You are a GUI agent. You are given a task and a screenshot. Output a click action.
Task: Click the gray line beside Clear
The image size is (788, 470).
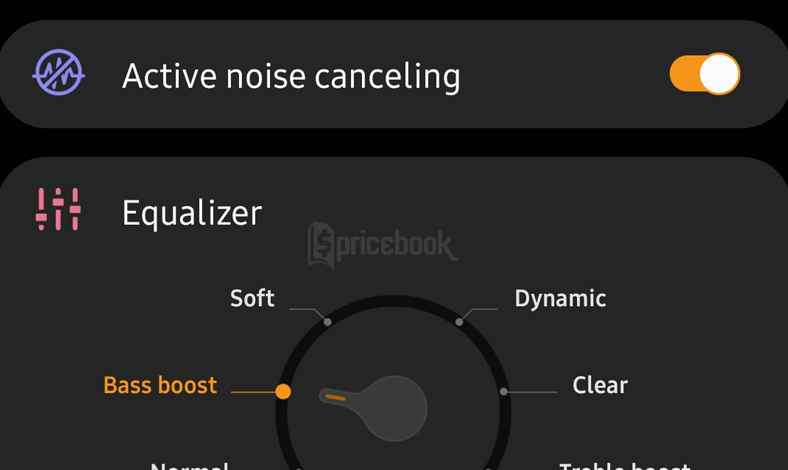[x=533, y=392]
